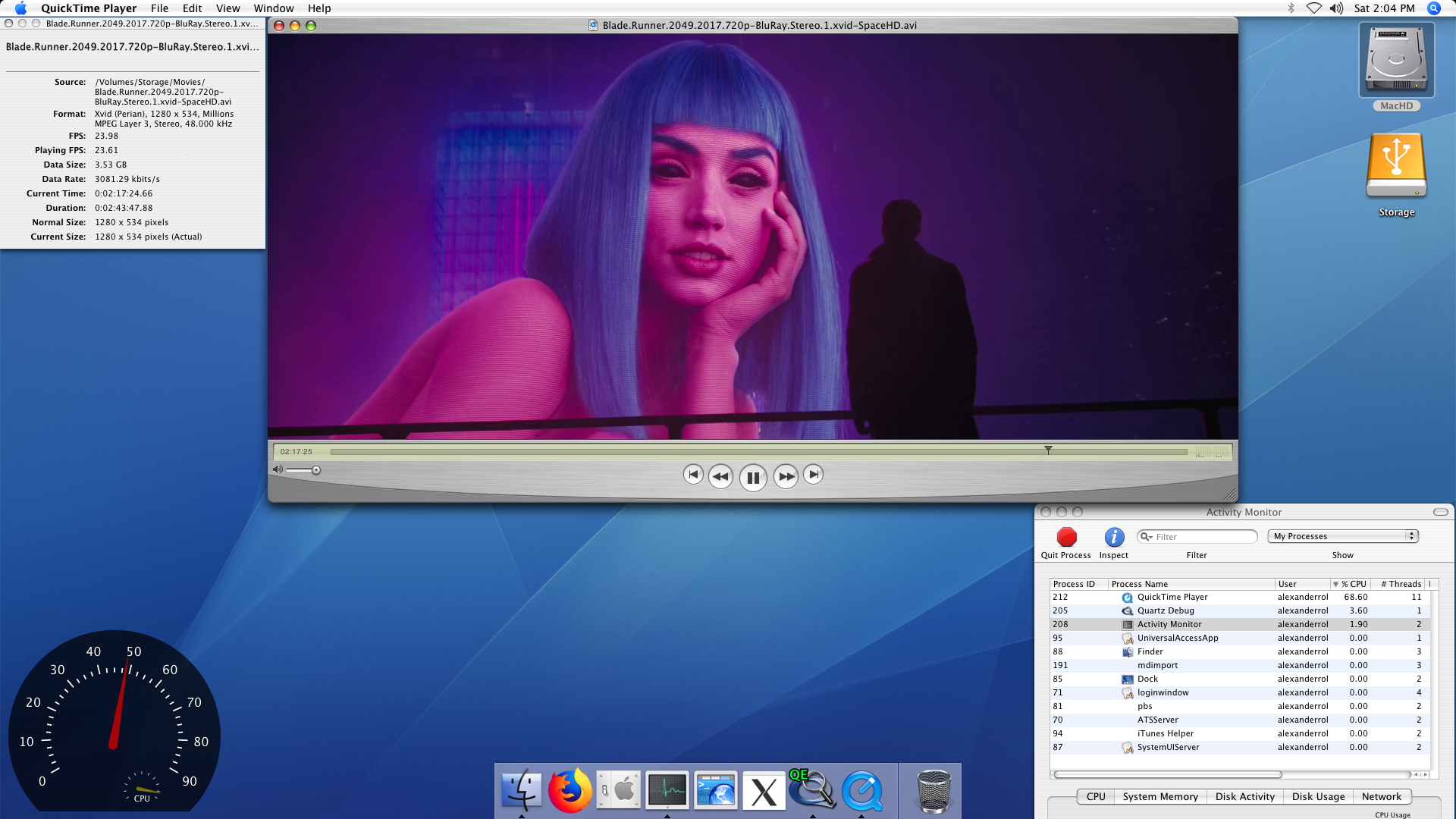Click the Activity Monitor Filter search field
The image size is (1456, 819).
coord(1197,536)
